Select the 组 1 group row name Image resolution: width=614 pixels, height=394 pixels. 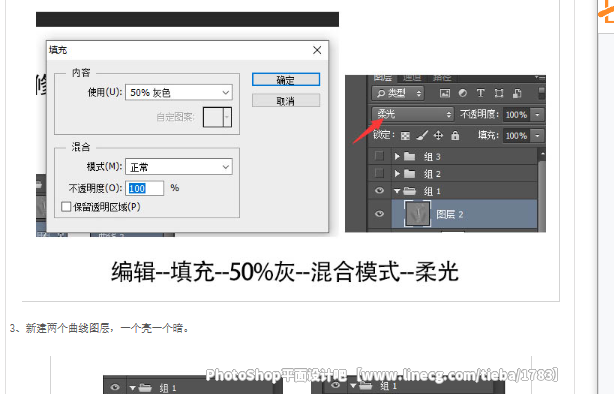[x=432, y=191]
